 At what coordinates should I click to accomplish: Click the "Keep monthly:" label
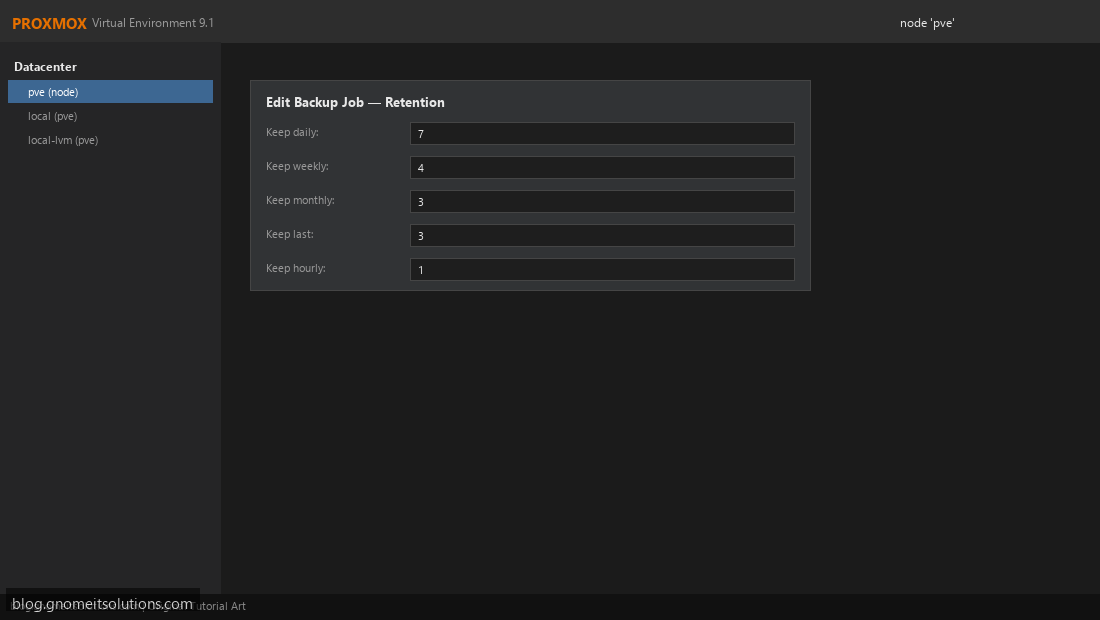point(300,200)
